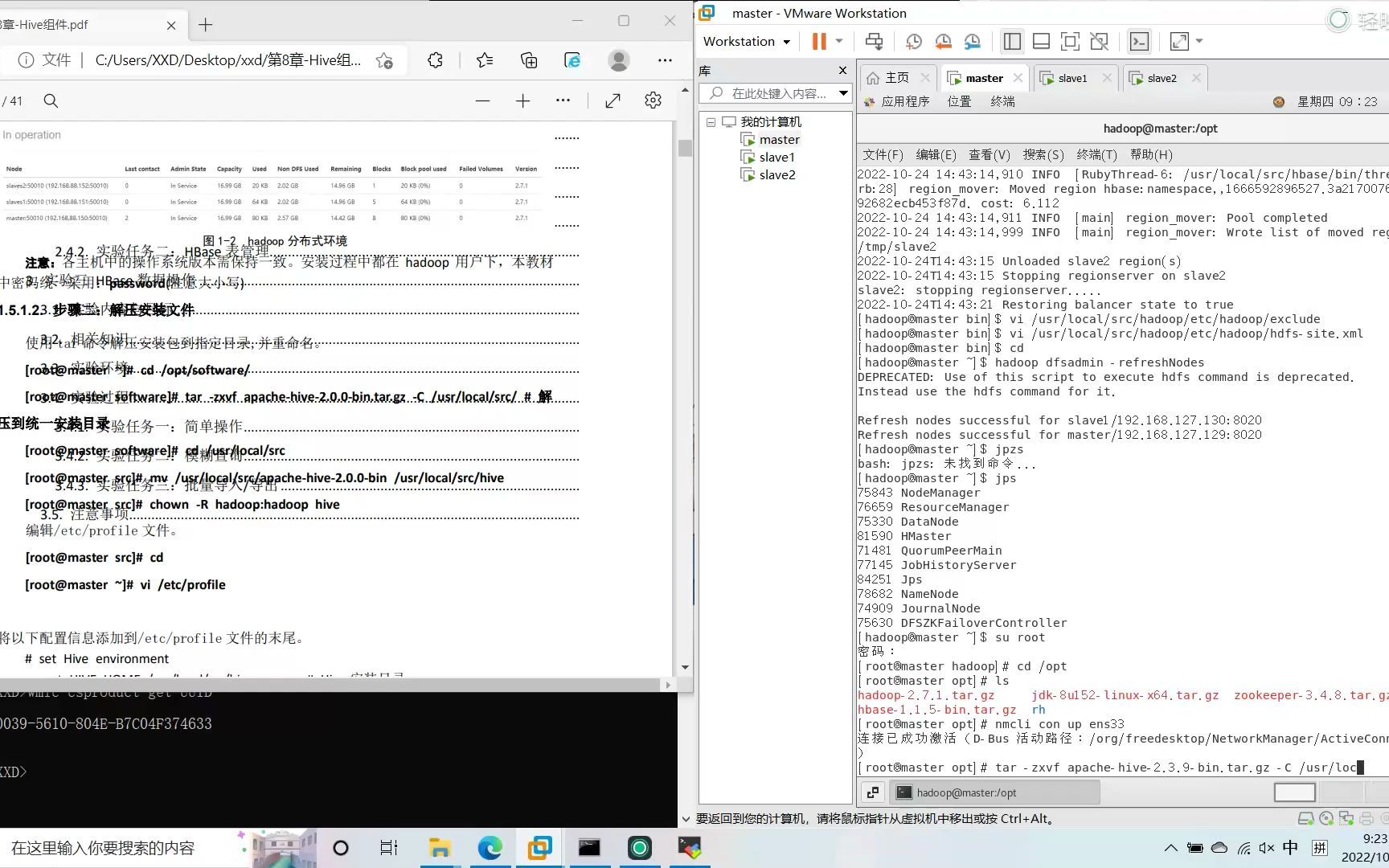The width and height of the screenshot is (1389, 868).
Task: Enter full screen mode in VMware
Action: coord(1070,41)
